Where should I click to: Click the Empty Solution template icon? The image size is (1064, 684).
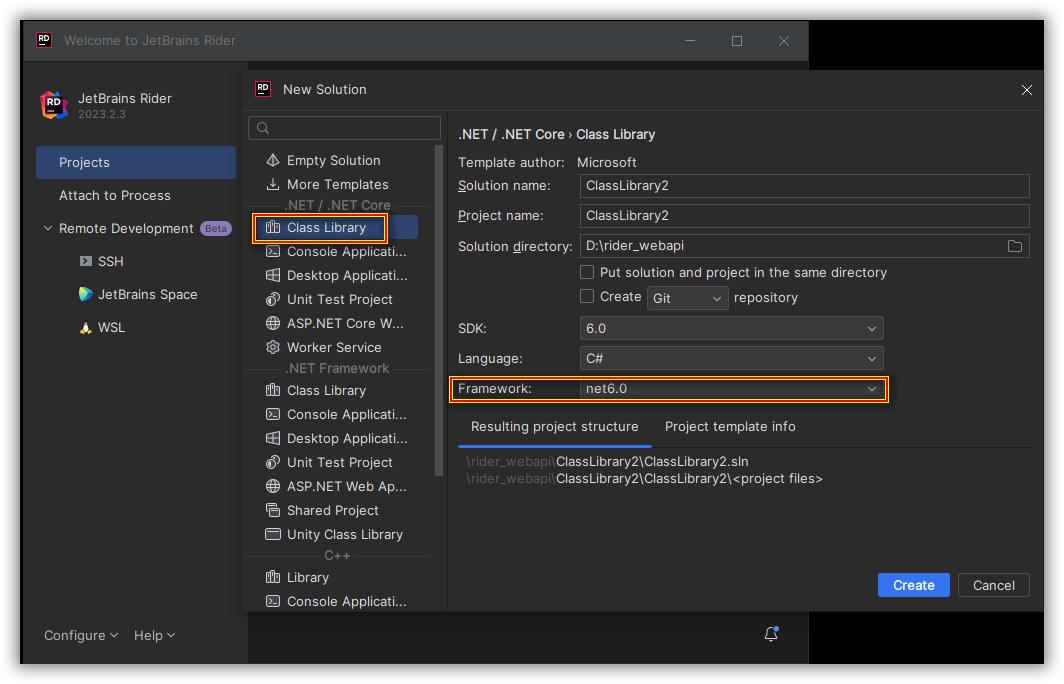pyautogui.click(x=273, y=160)
